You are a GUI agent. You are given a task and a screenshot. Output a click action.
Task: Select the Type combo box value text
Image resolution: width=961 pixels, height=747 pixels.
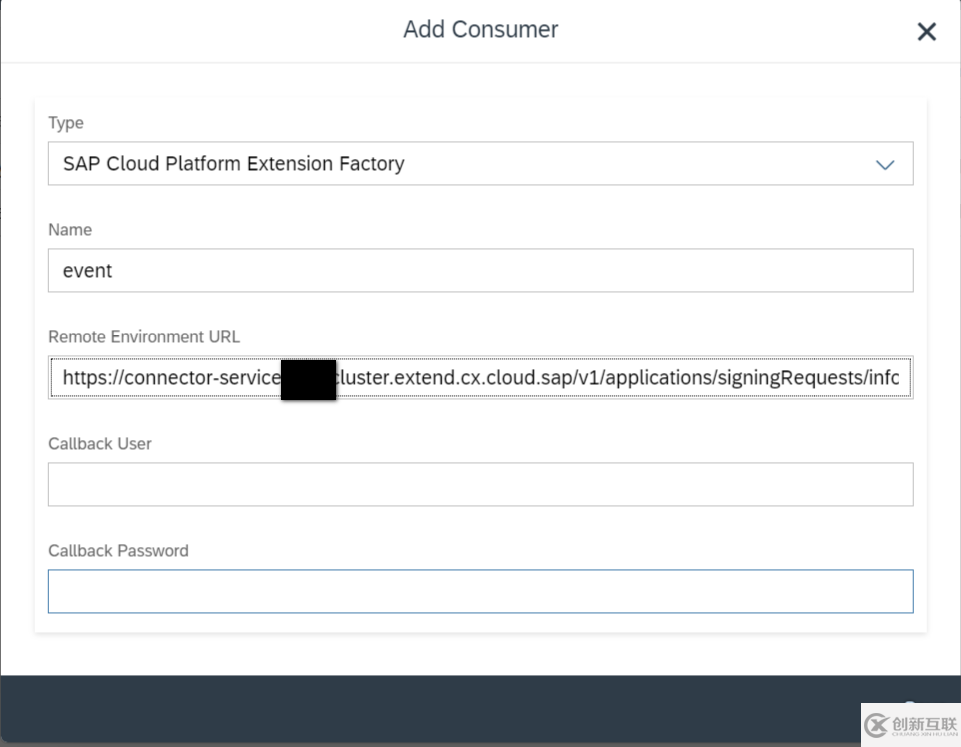pyautogui.click(x=230, y=163)
